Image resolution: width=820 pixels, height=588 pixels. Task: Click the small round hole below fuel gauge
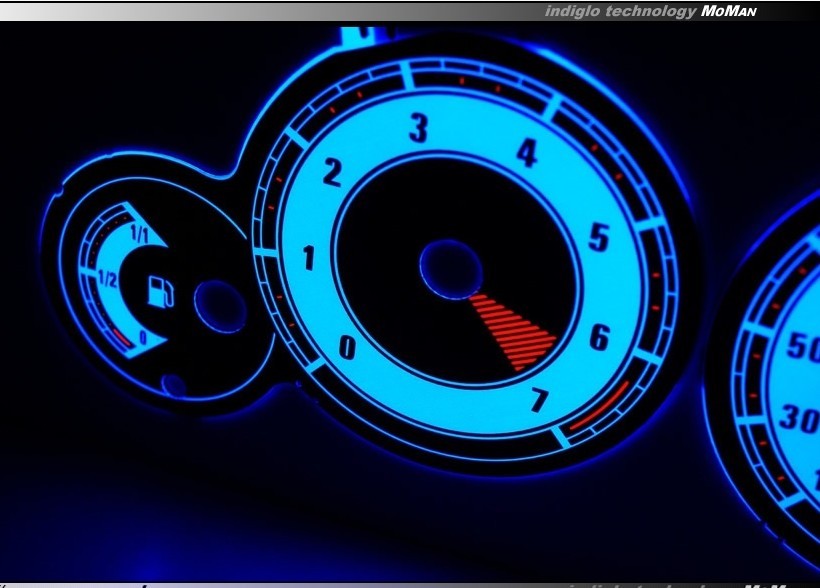coord(174,384)
